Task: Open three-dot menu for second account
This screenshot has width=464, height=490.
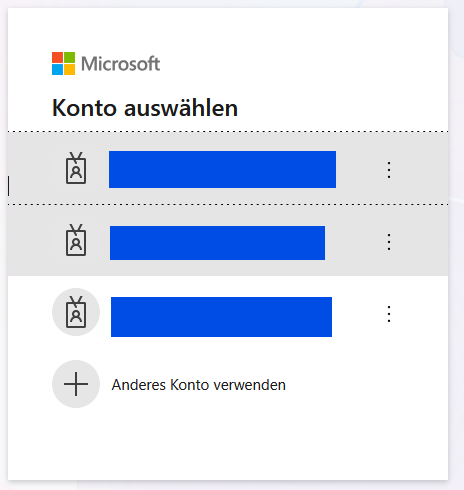Action: (389, 242)
